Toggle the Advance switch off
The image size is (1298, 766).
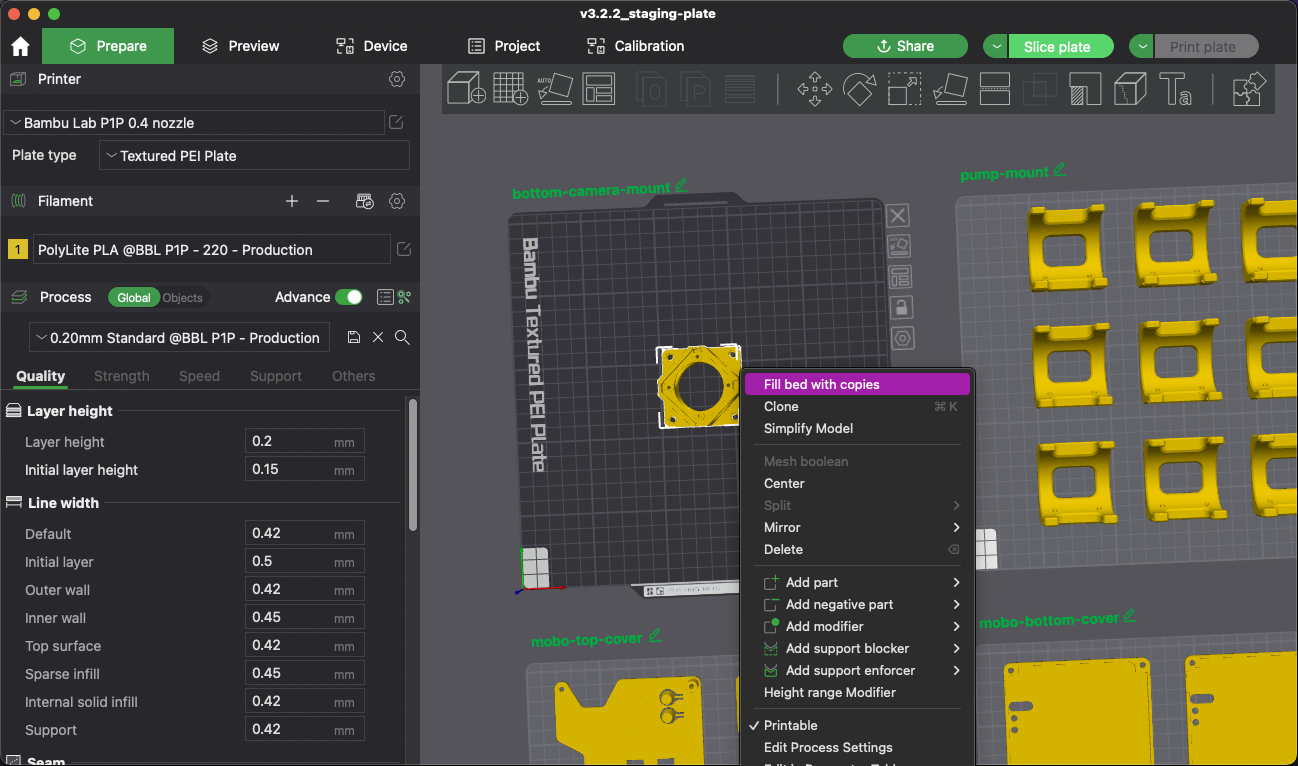[348, 297]
